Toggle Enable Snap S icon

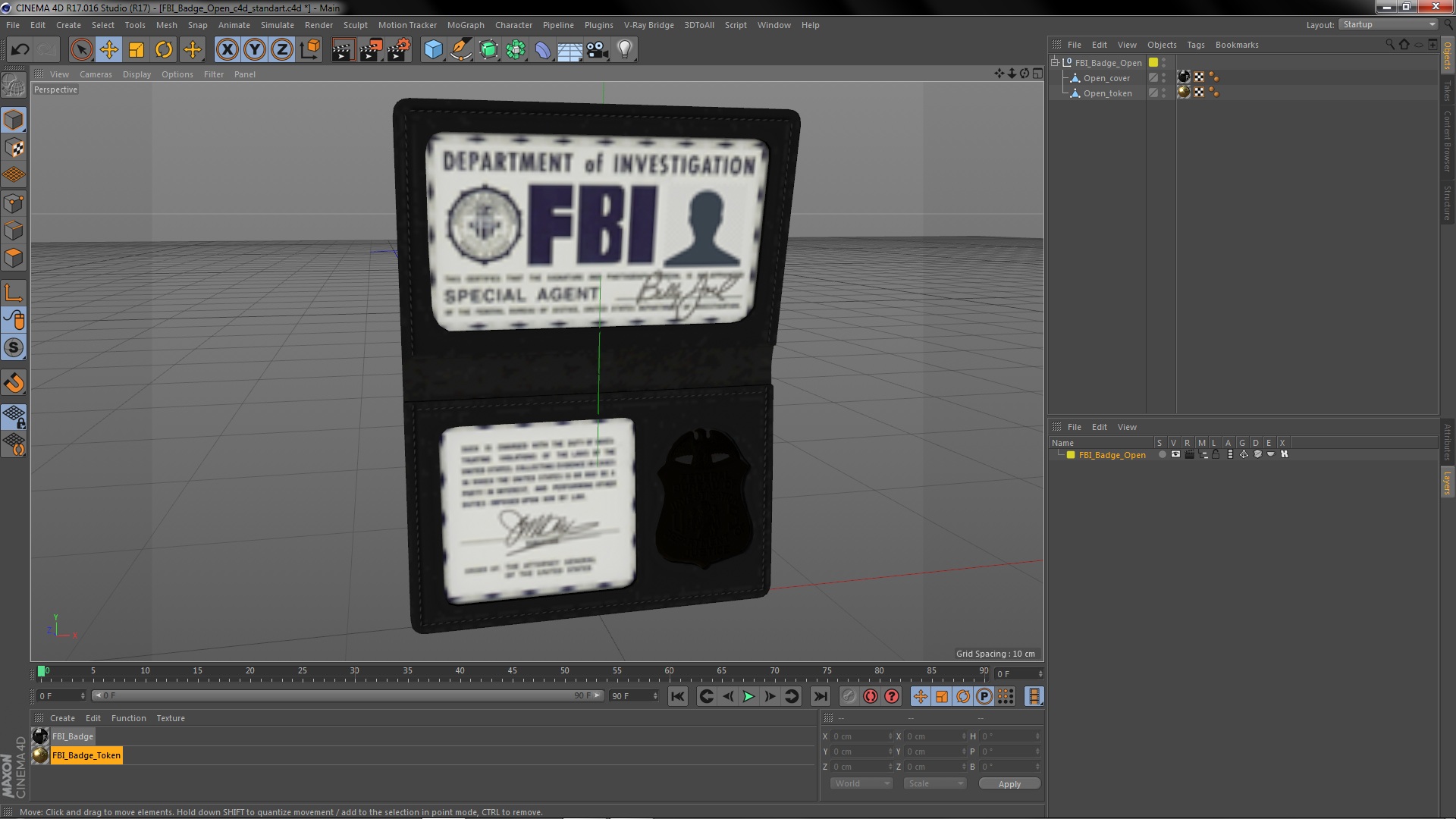point(14,347)
